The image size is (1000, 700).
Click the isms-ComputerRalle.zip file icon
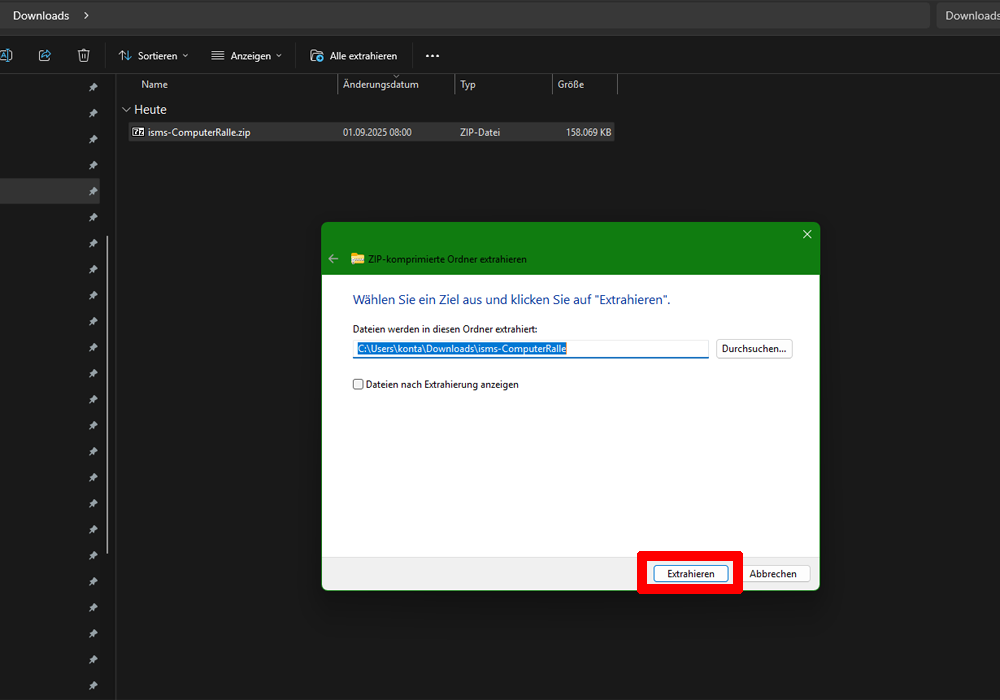pyautogui.click(x=139, y=132)
